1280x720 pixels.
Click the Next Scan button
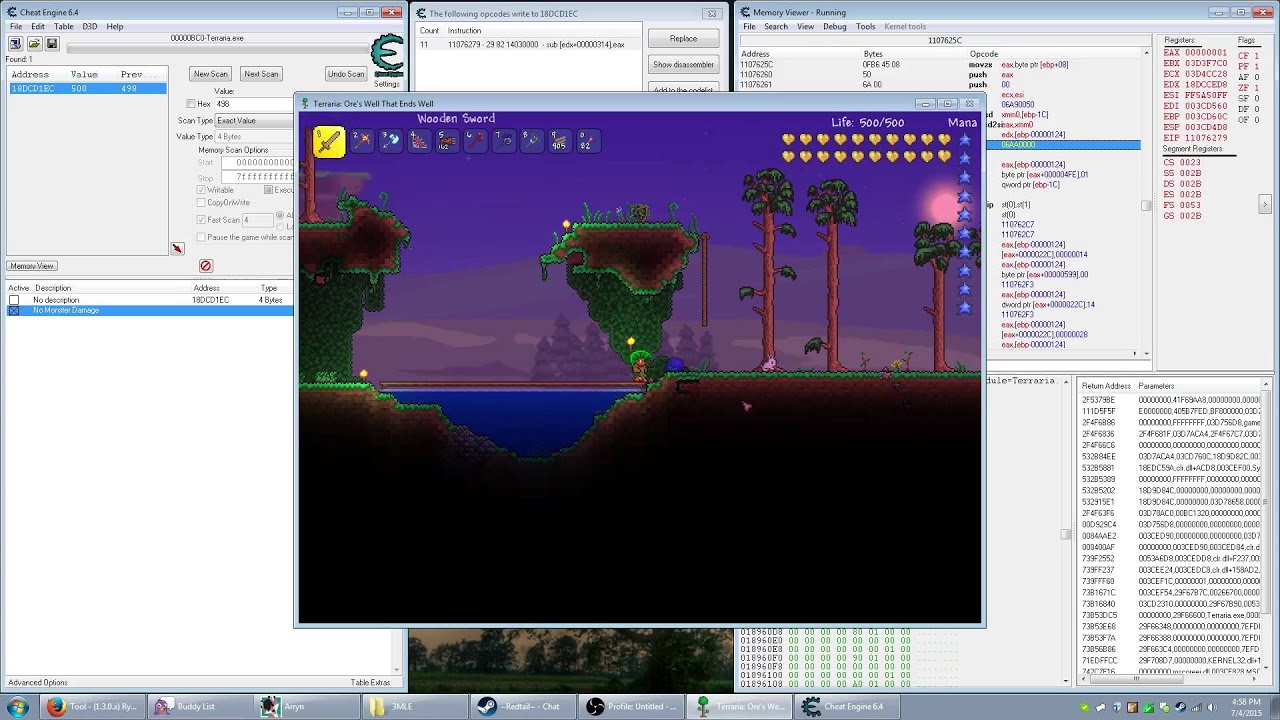pos(261,74)
